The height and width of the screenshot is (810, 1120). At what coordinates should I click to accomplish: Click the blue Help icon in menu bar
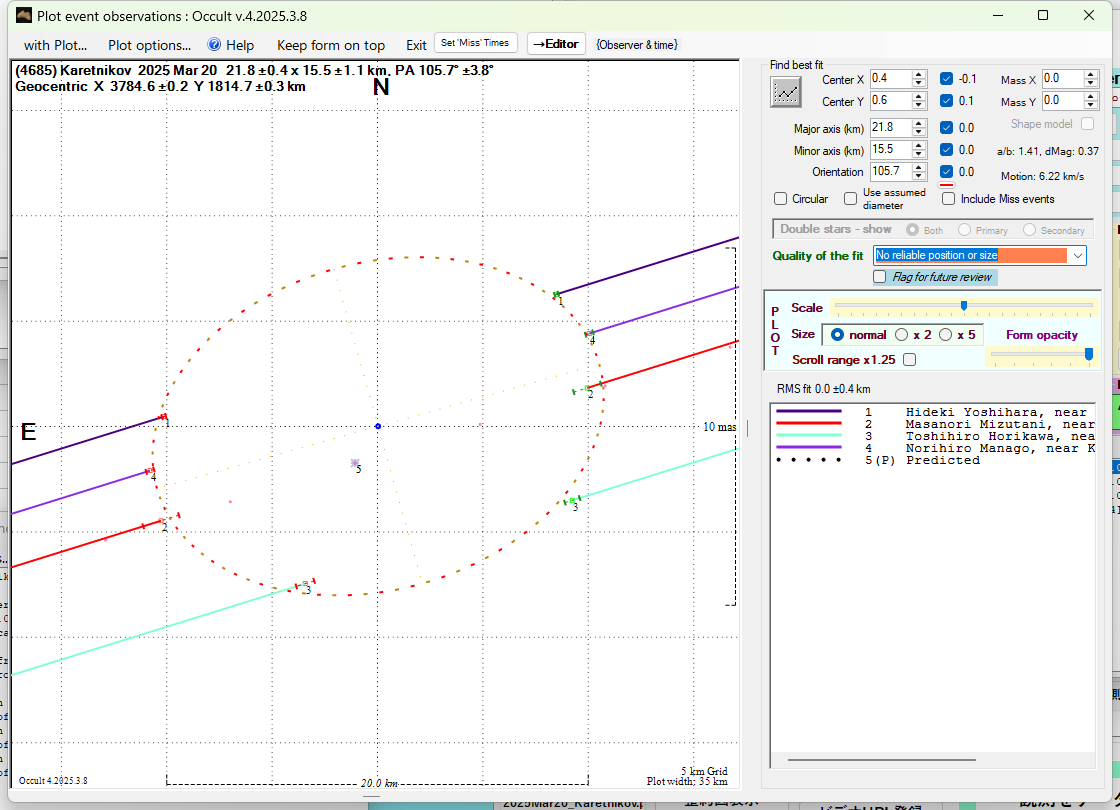pyautogui.click(x=214, y=45)
